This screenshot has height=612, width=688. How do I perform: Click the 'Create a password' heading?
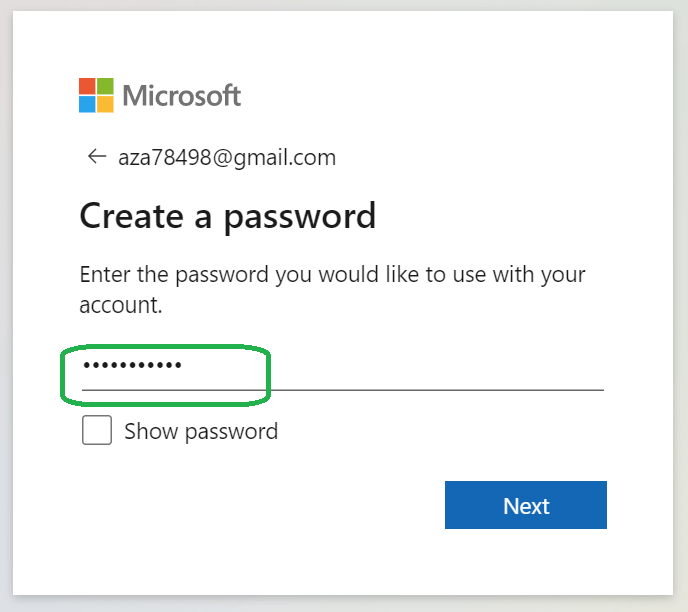tap(228, 216)
